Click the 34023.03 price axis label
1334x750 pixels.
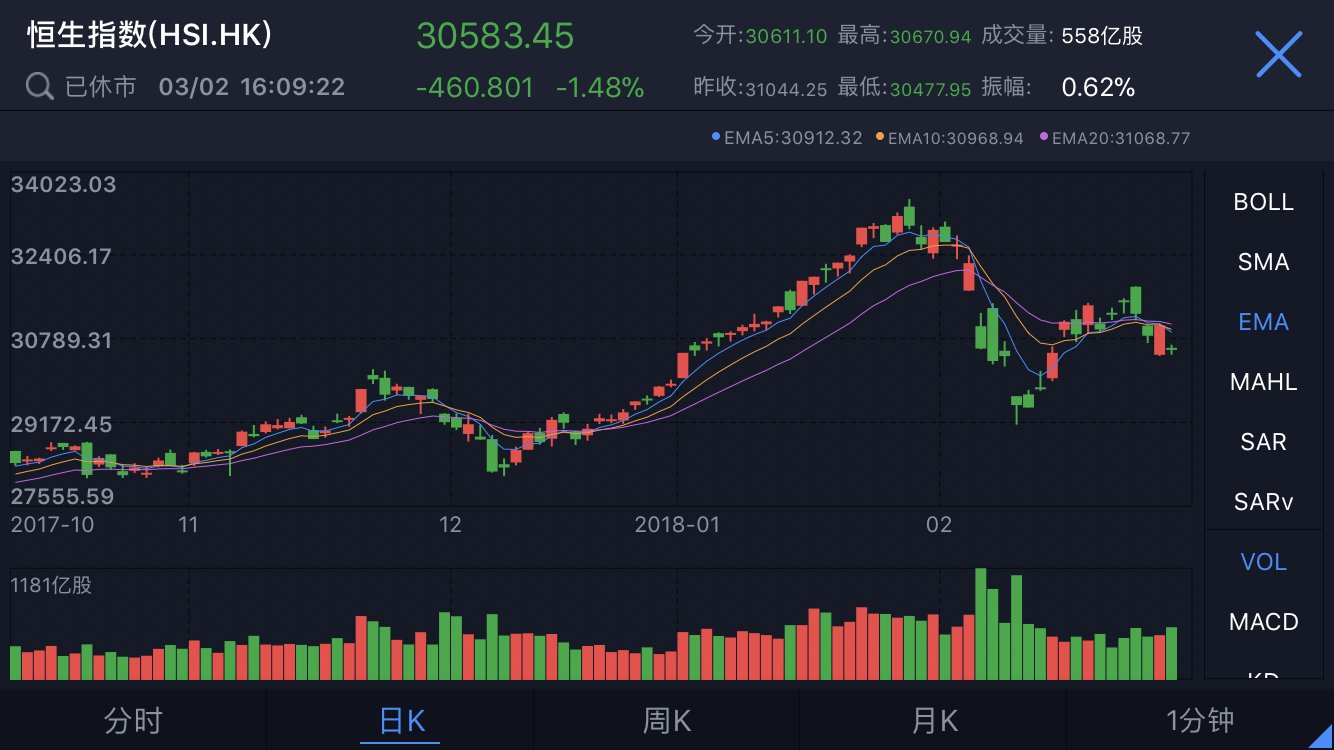tap(63, 185)
